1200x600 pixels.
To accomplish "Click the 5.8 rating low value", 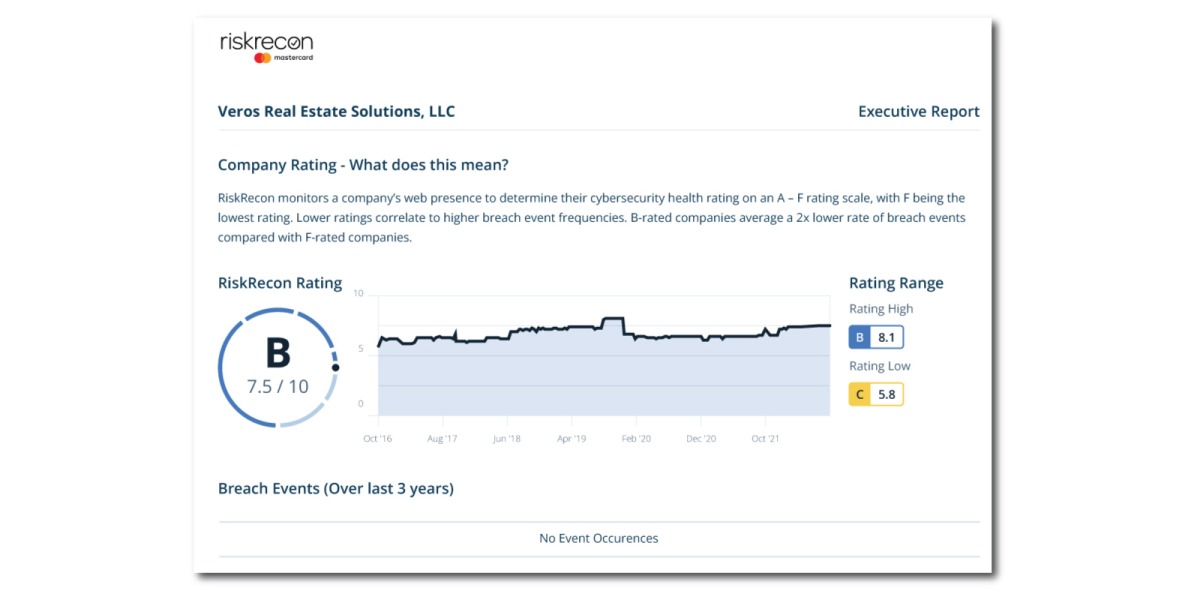I will click(x=886, y=395).
